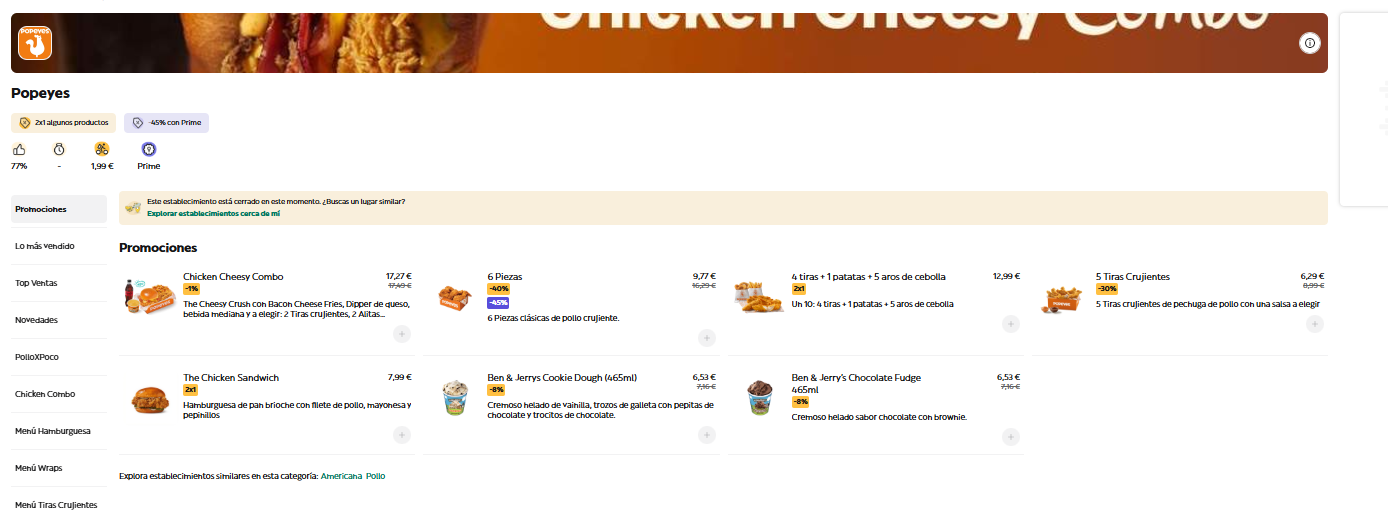Viewport: 1388px width, 513px height.
Task: Open the Ben & Jerrys Cookie Dough thumbnail
Action: click(x=455, y=398)
